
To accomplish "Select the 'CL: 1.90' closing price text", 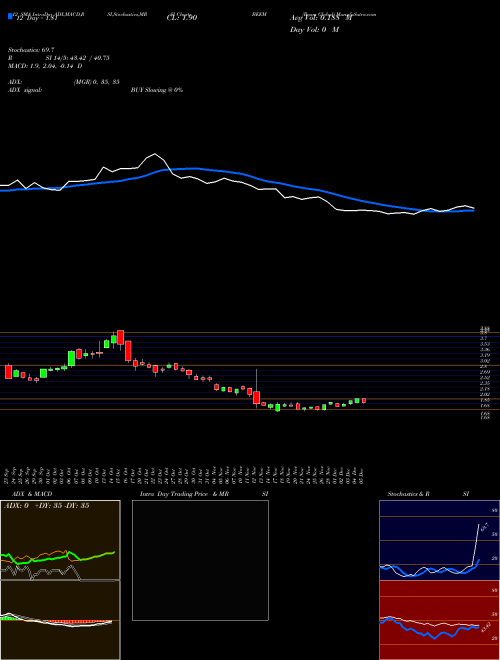I will tap(182, 18).
